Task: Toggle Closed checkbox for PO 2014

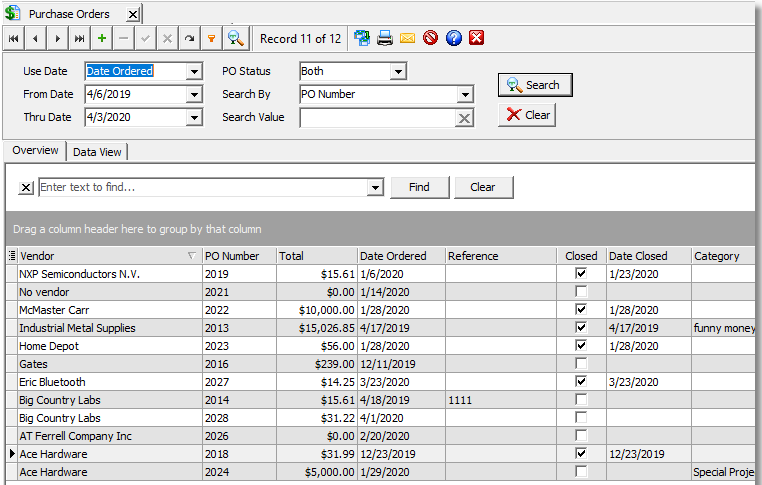Action: coord(581,399)
